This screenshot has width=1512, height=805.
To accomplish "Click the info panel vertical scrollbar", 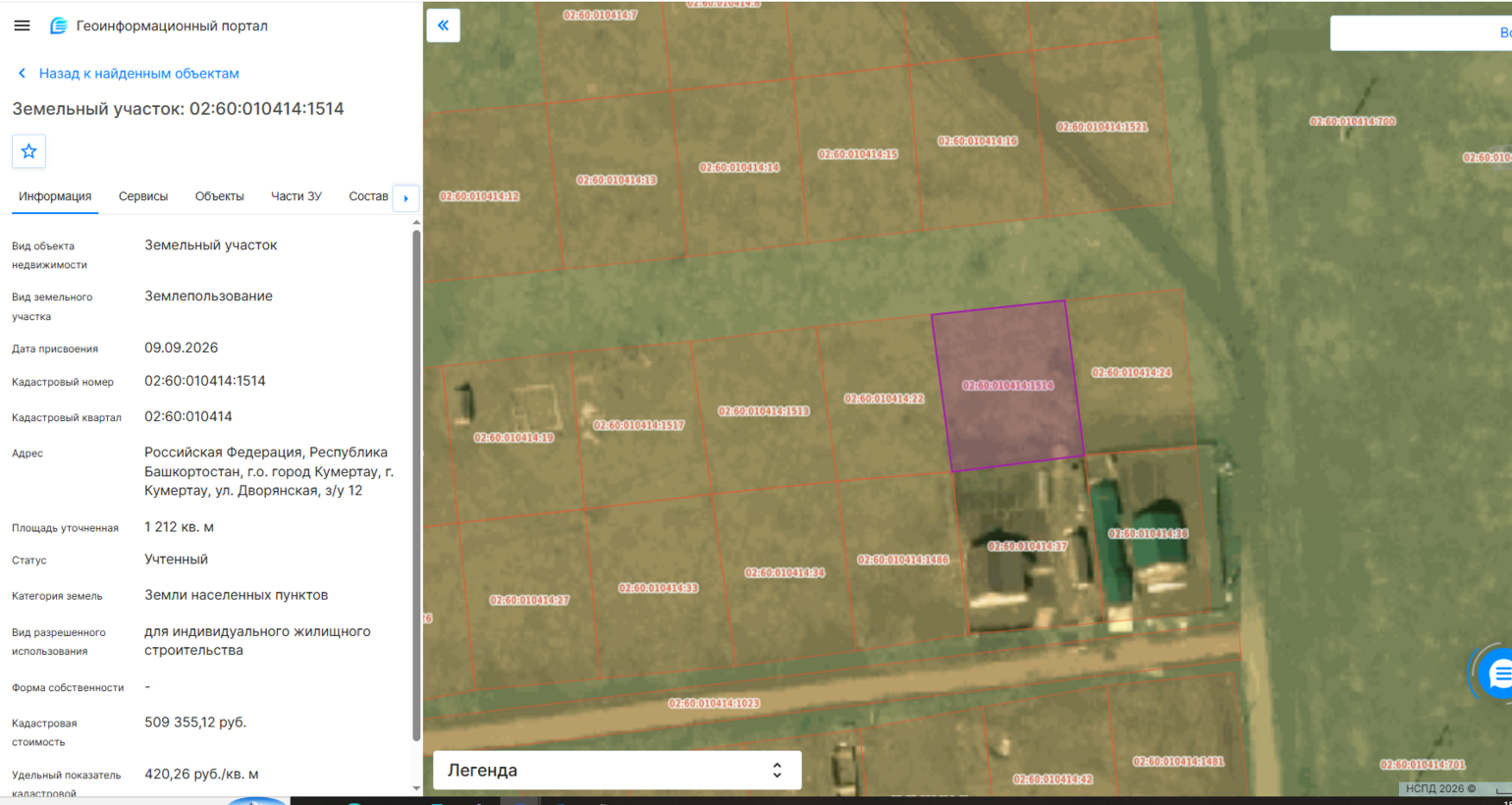I will click(416, 485).
